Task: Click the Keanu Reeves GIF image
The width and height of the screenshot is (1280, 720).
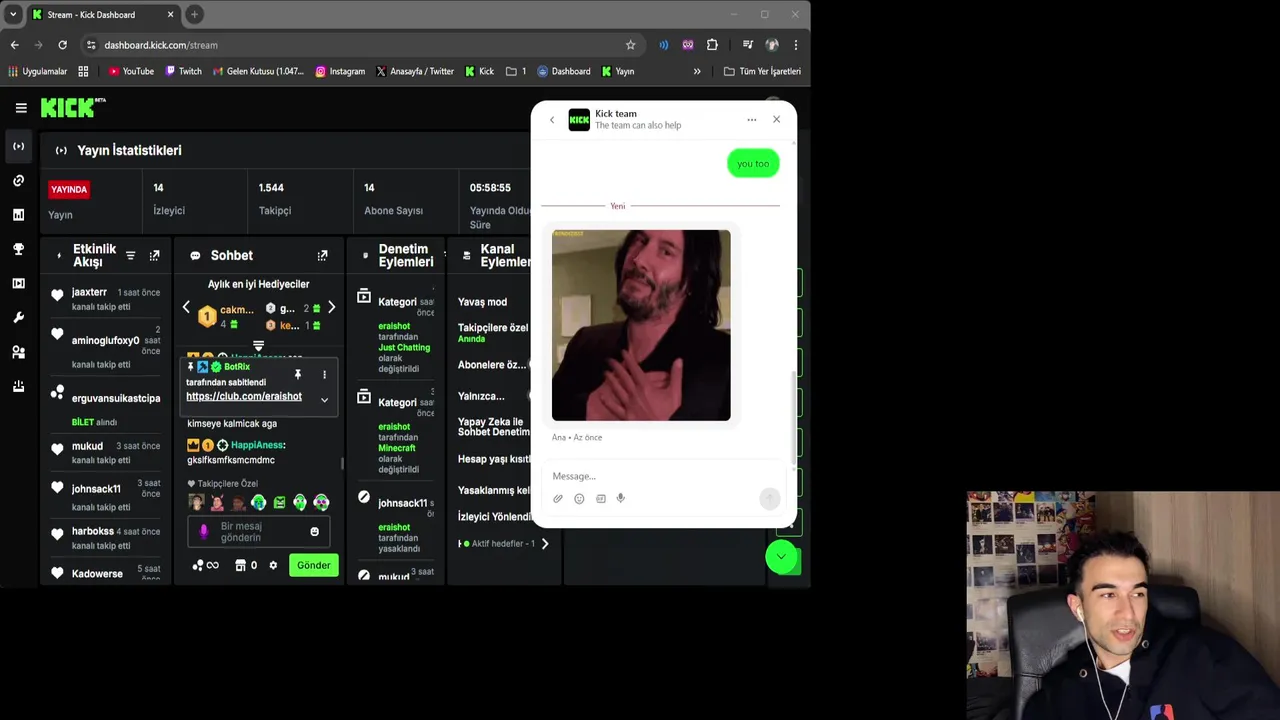Action: click(641, 325)
